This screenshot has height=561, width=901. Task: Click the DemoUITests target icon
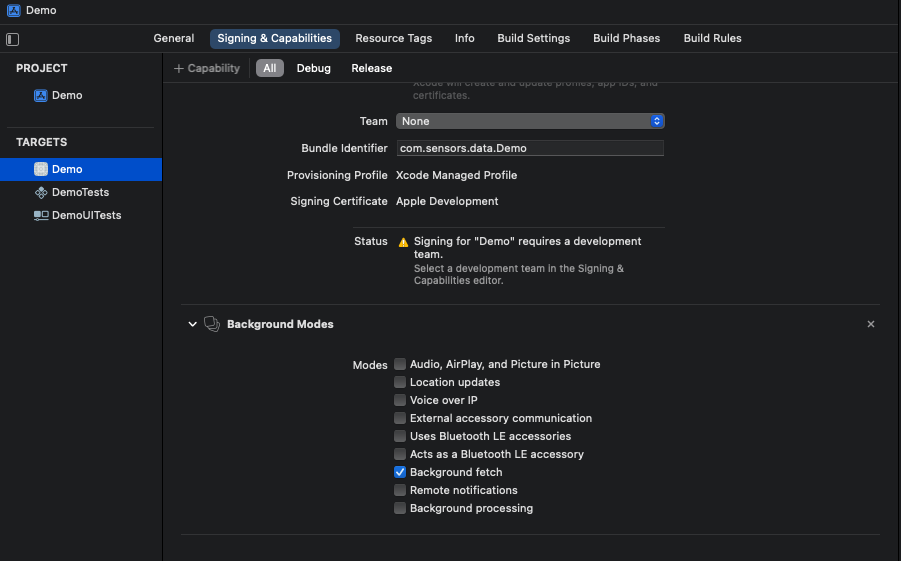(41, 216)
